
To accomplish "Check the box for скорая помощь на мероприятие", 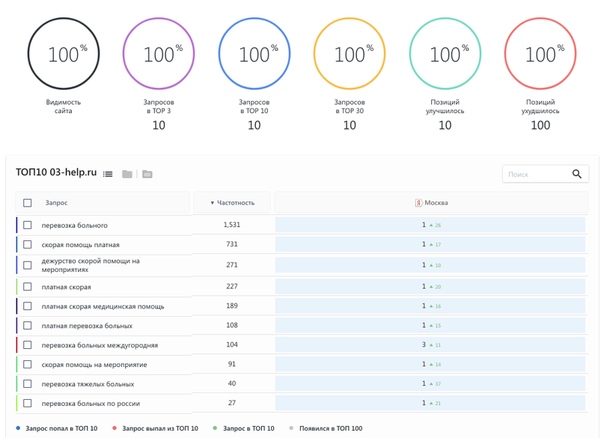I will tap(27, 364).
